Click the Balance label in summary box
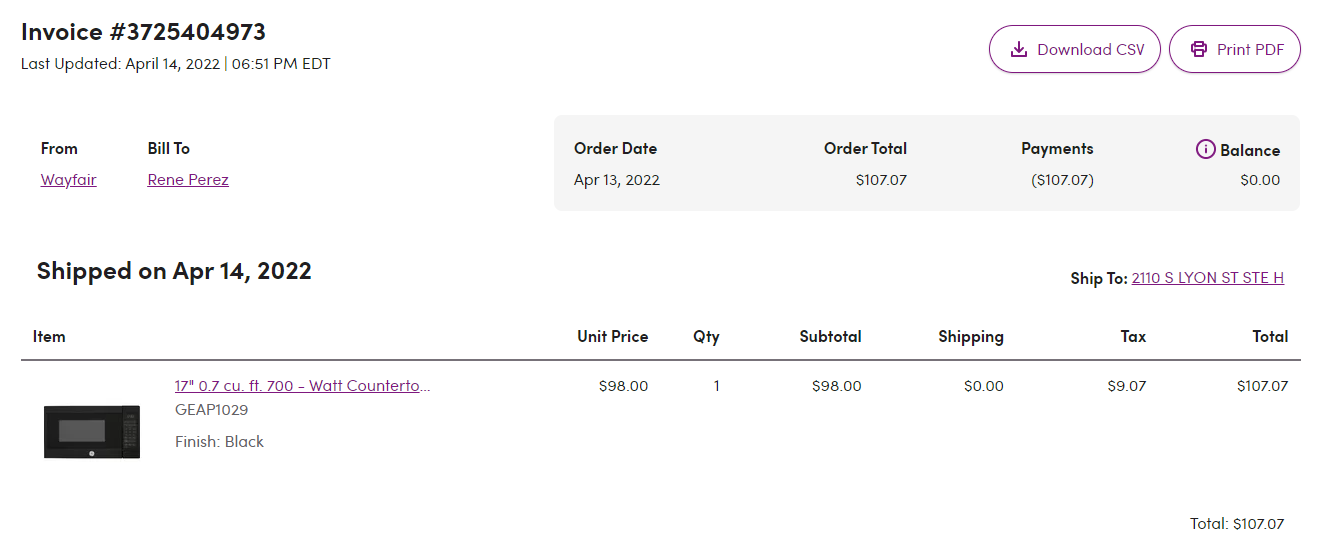 coord(1250,150)
